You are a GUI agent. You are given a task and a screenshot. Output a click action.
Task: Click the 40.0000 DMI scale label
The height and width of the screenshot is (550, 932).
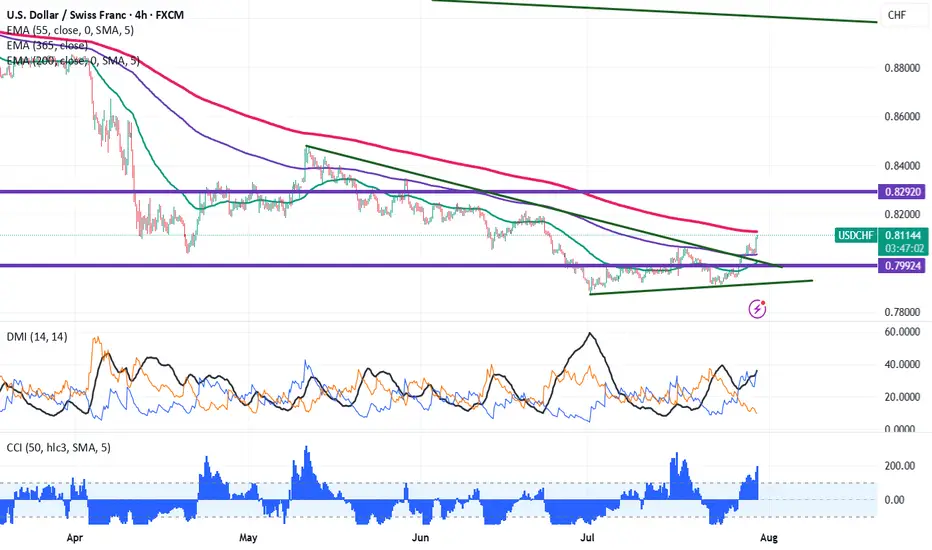902,364
